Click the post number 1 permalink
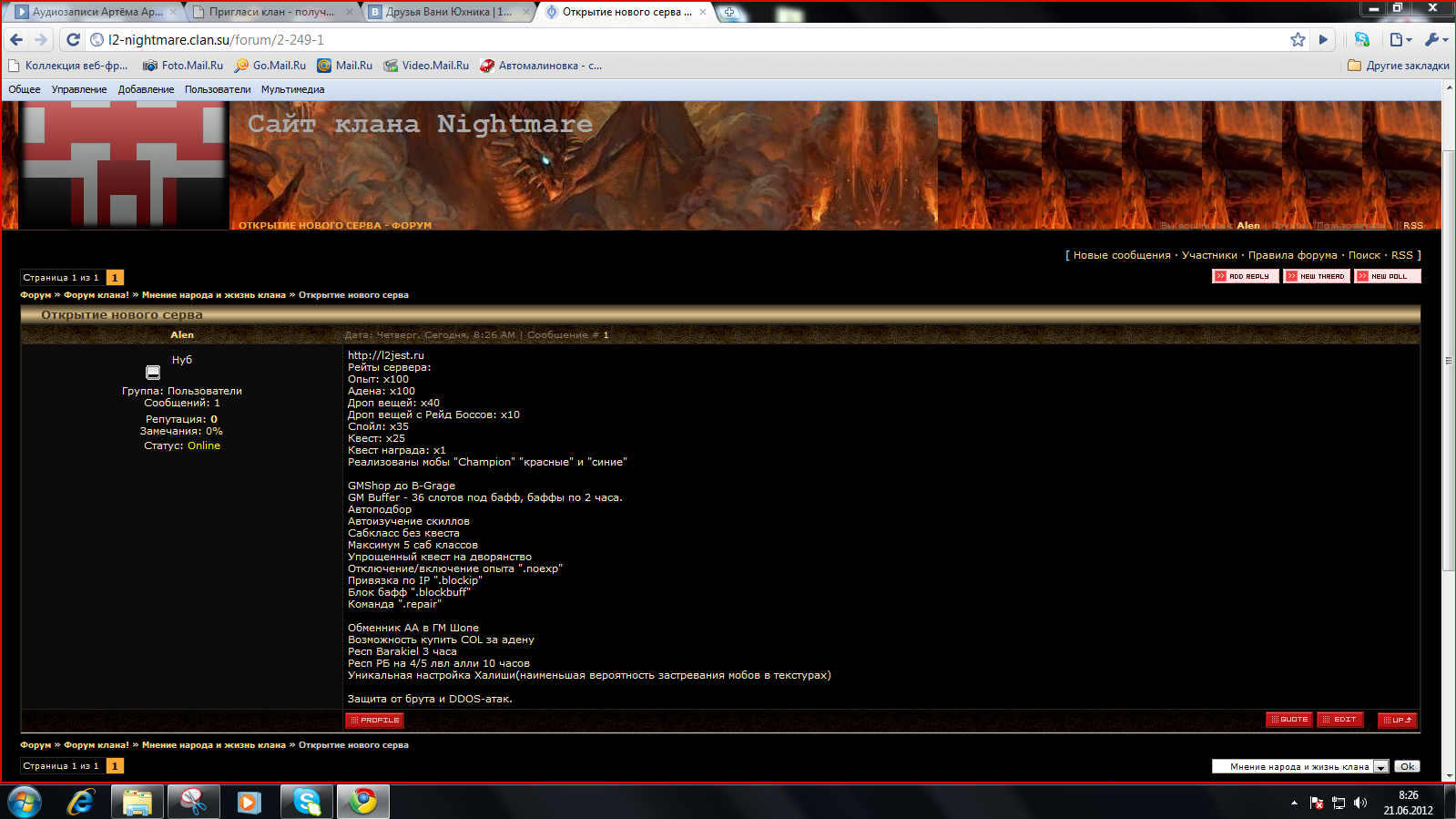The image size is (1456, 819). pyautogui.click(x=606, y=335)
